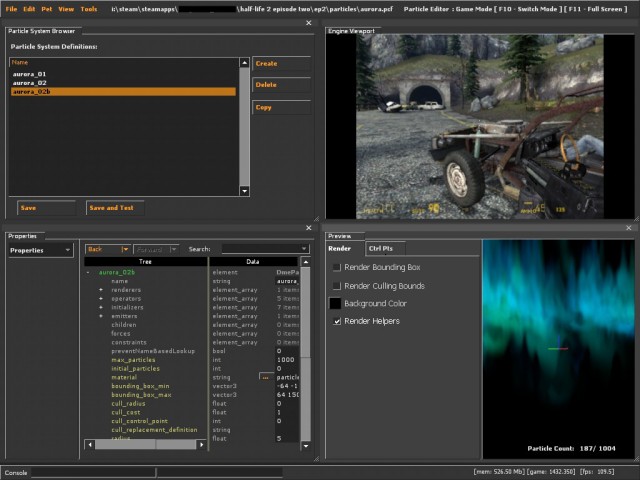The width and height of the screenshot is (640, 480).
Task: Switch to the Render tab
Action: pyautogui.click(x=340, y=249)
